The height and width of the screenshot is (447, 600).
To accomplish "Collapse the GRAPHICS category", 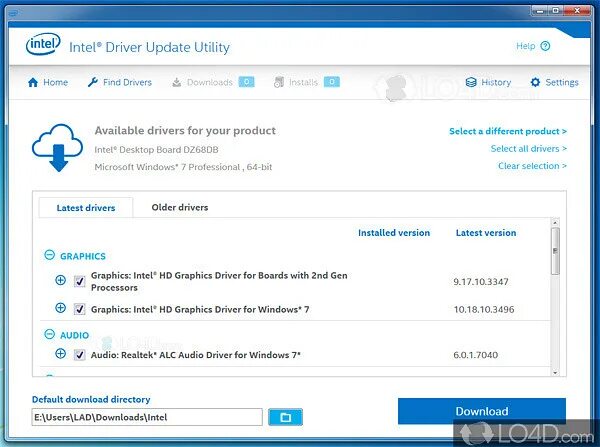I will pyautogui.click(x=50, y=255).
